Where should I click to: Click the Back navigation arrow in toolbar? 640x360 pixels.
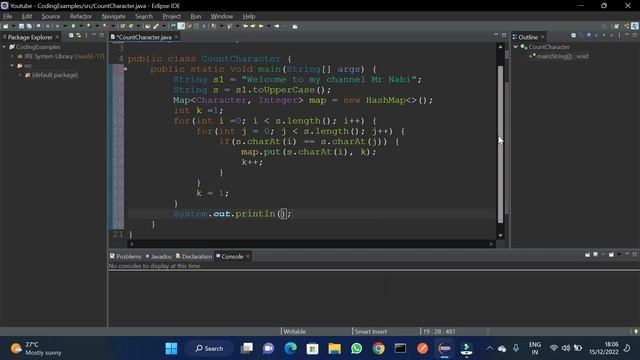coord(261,26)
